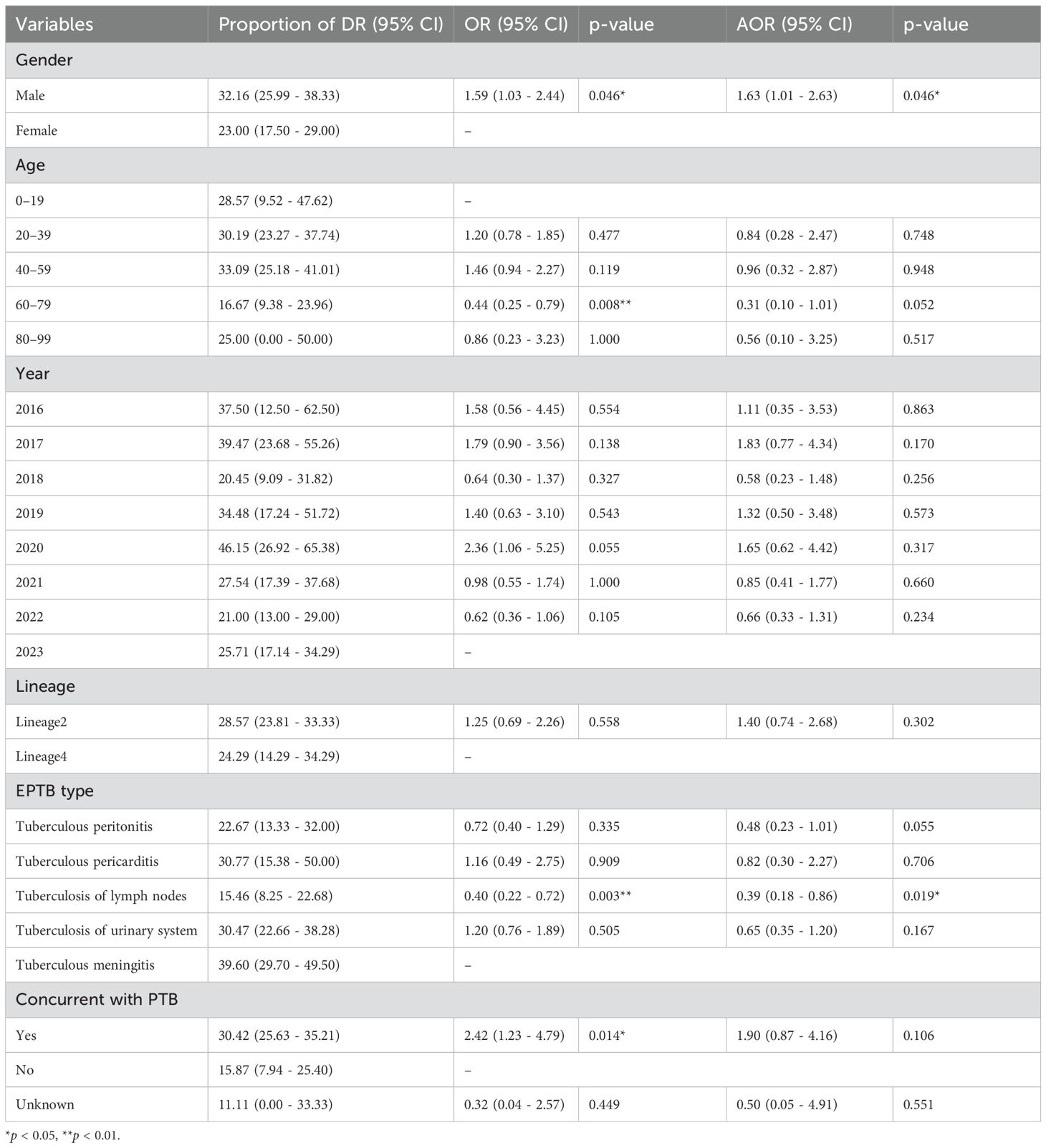This screenshot has height=1148, width=1046.
Task: Select the Female proportion value 23.00 (17.50 - 29.00)
Action: pos(279,130)
